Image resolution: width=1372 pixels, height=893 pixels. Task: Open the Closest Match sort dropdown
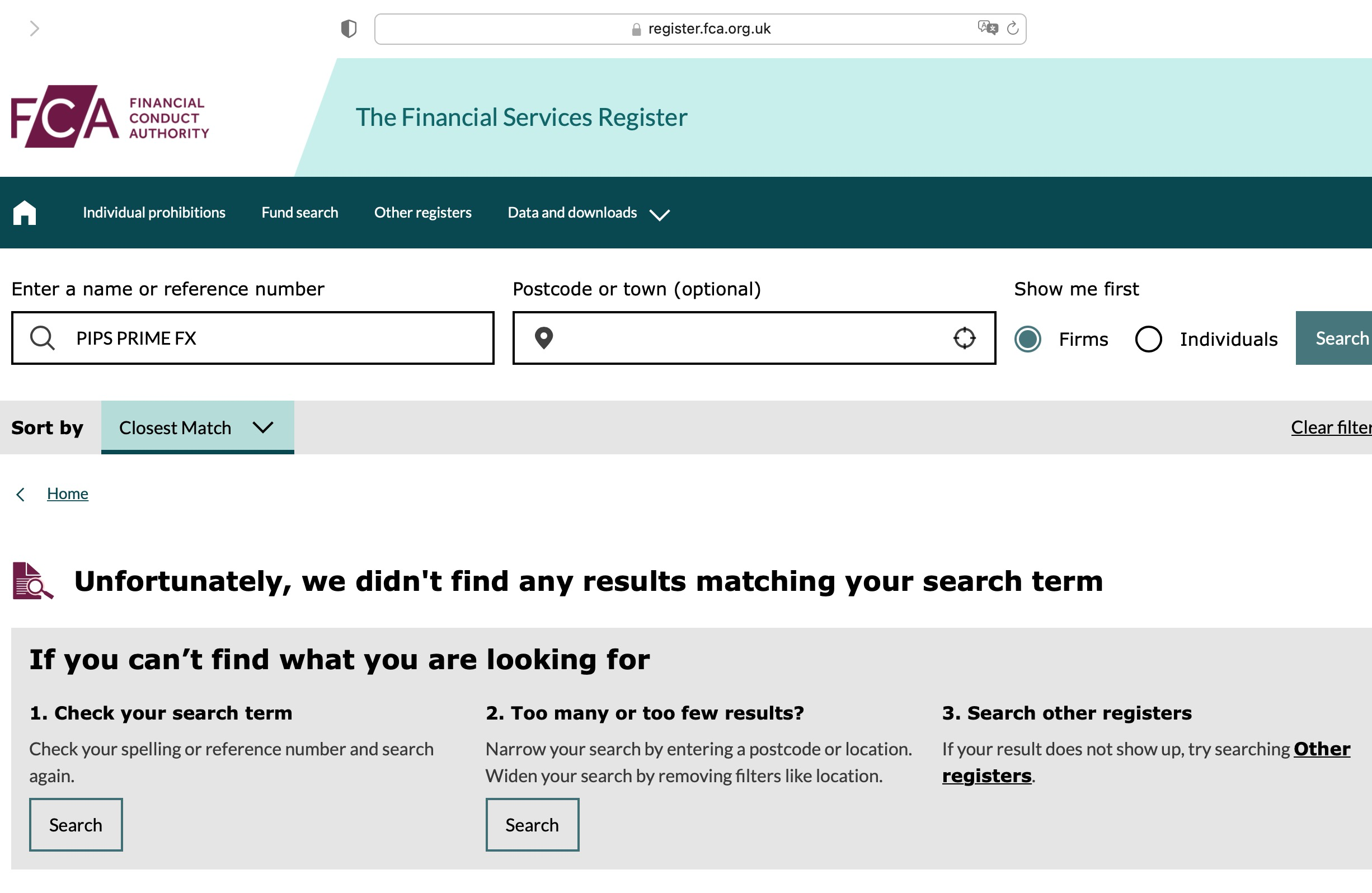tap(197, 428)
